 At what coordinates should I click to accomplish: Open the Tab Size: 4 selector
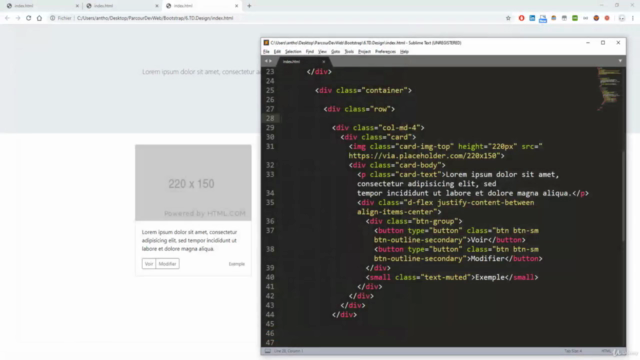(x=573, y=351)
